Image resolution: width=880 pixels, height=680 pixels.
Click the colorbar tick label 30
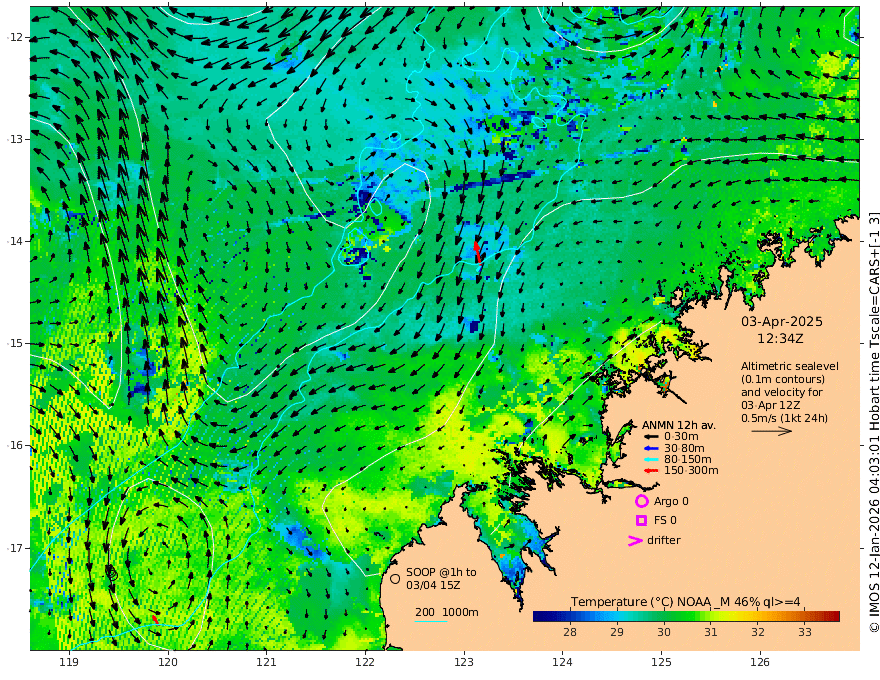coord(664,632)
